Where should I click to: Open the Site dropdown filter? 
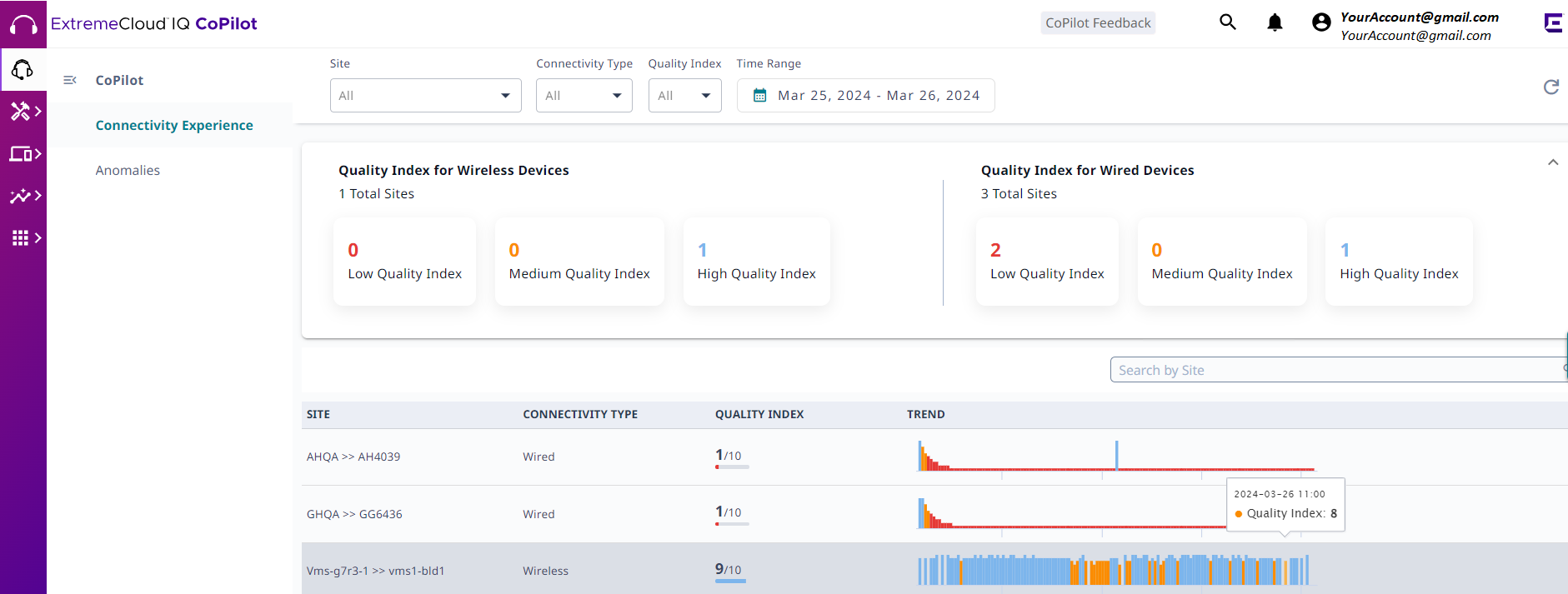[x=425, y=96]
